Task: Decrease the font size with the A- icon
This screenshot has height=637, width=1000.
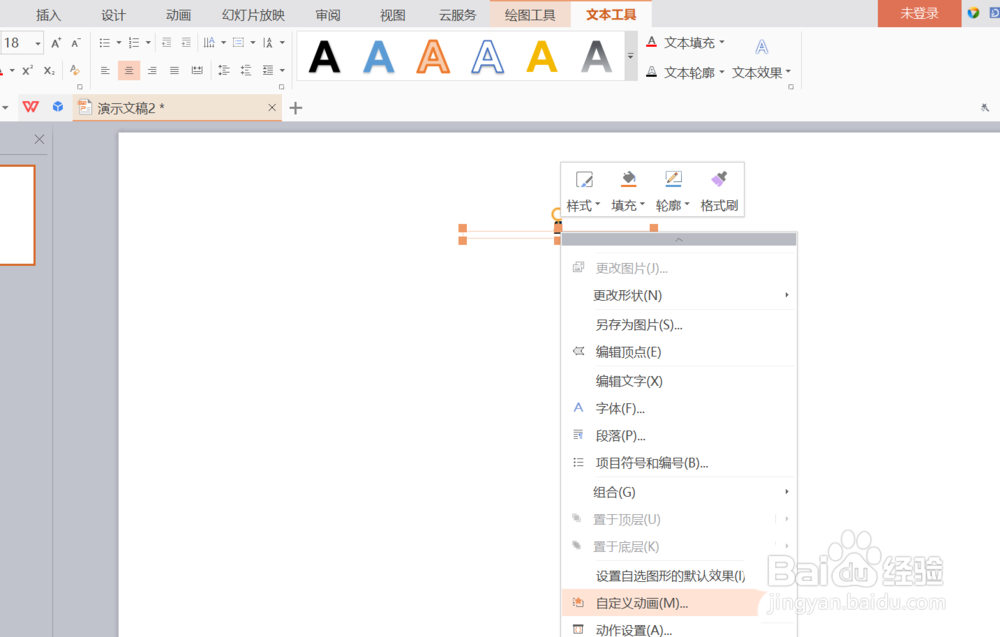Action: pos(74,42)
